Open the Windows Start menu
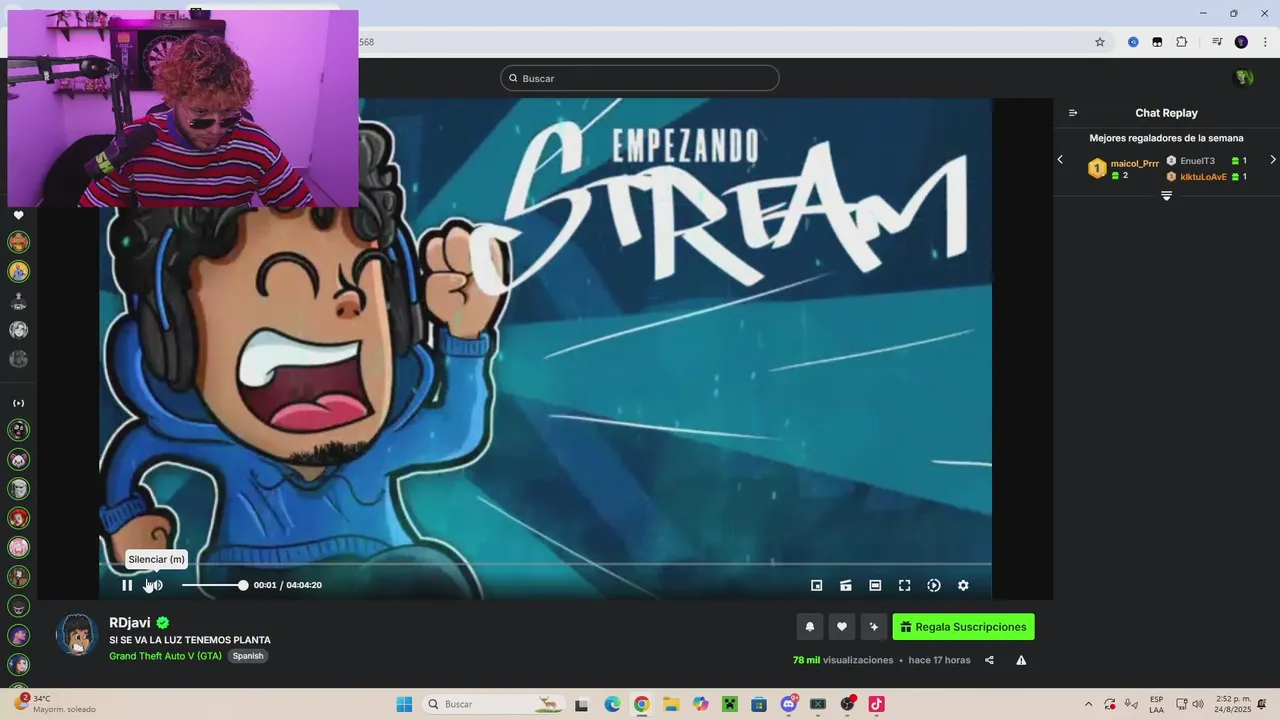This screenshot has height=720, width=1280. (x=404, y=704)
